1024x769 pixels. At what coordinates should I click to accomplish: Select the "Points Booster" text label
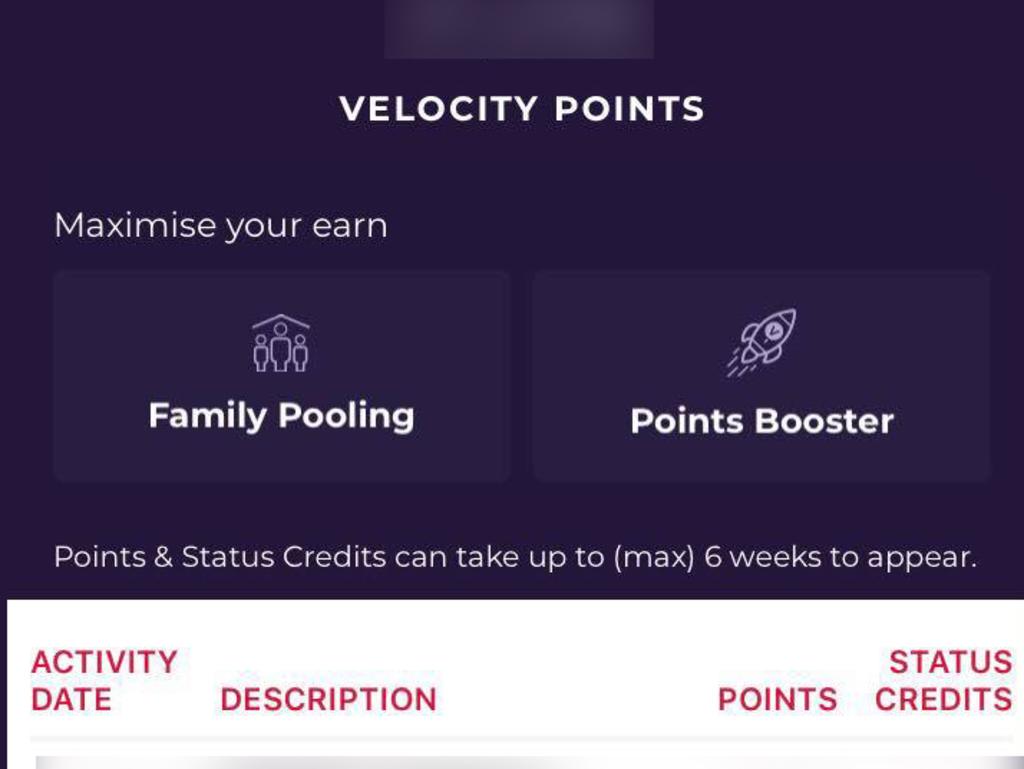762,421
